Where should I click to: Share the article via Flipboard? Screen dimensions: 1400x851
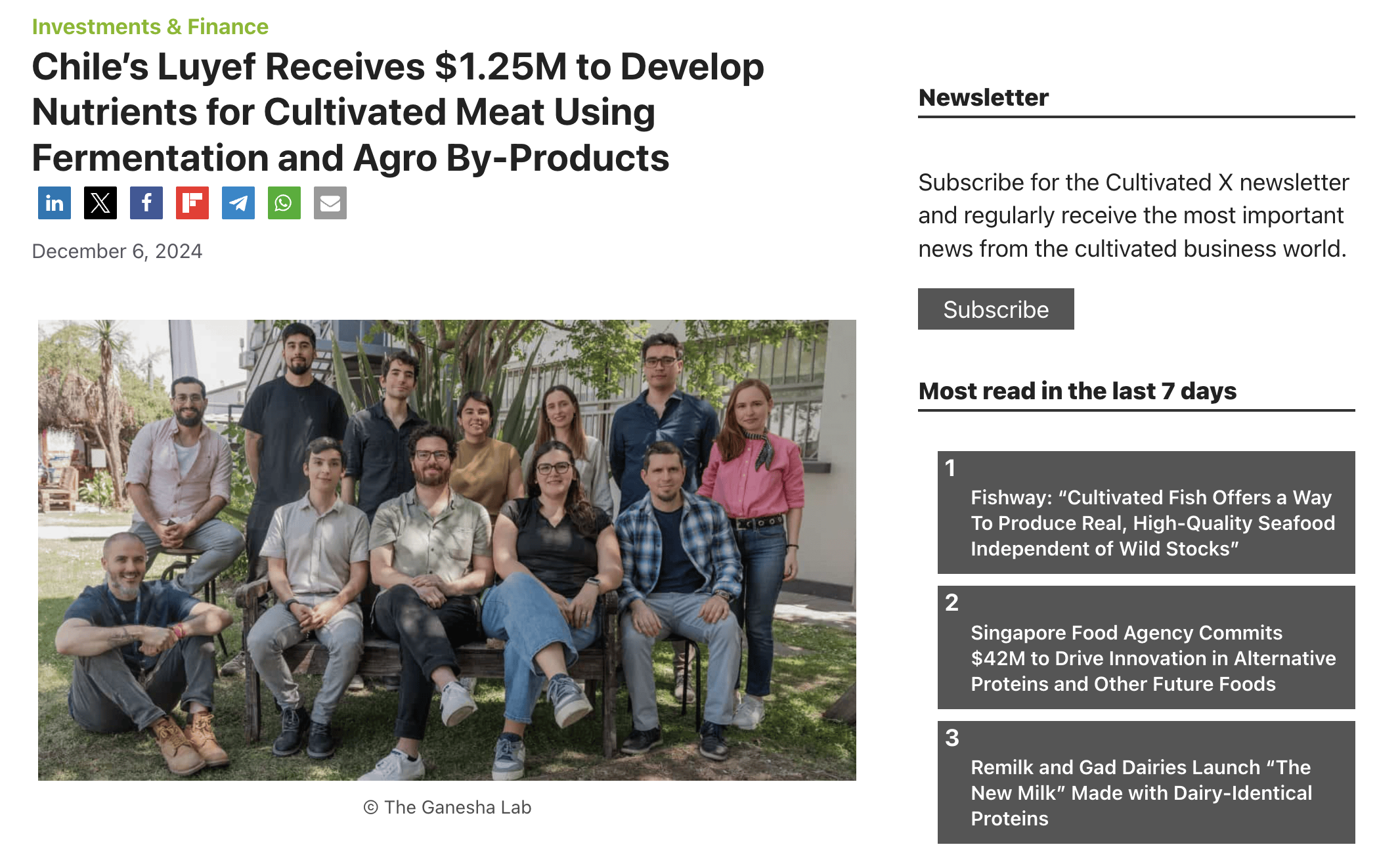[193, 203]
